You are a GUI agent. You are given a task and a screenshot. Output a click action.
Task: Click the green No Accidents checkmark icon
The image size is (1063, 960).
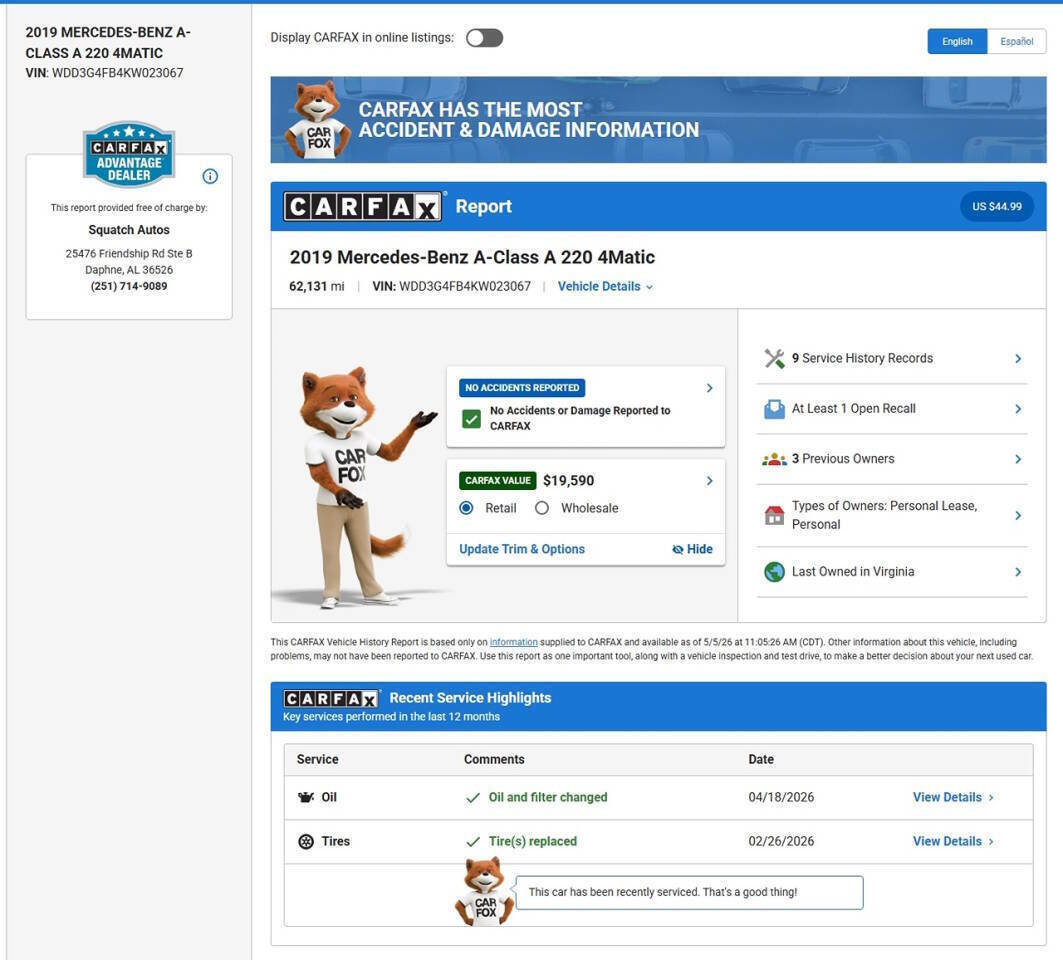pyautogui.click(x=471, y=418)
